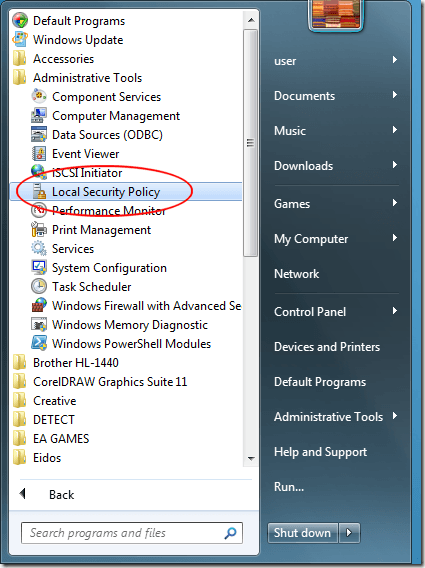425x568 pixels.
Task: Click the Creative folder icon
Action: [20, 401]
